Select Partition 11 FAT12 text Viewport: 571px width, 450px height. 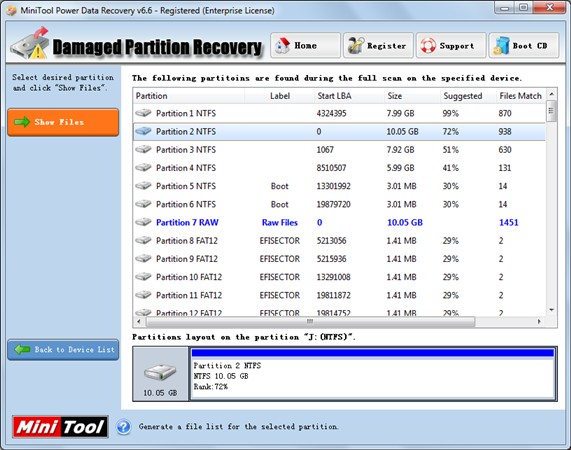tap(189, 295)
